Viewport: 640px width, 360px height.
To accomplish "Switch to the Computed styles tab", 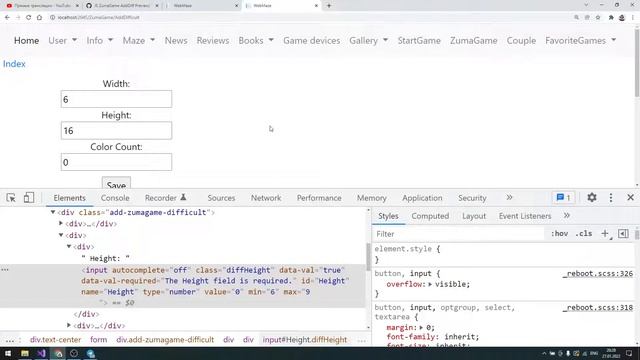I will pyautogui.click(x=430, y=216).
